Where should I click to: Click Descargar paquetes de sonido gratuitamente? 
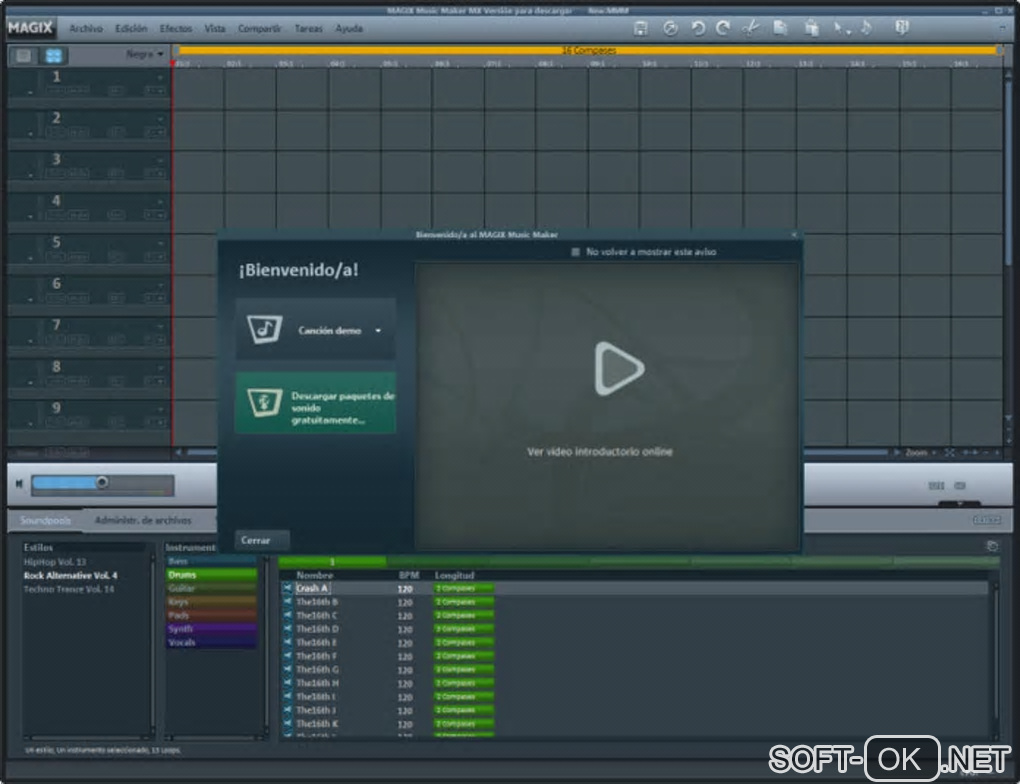coord(315,403)
